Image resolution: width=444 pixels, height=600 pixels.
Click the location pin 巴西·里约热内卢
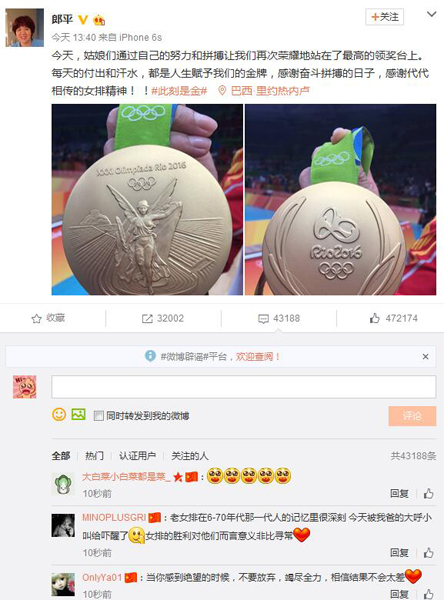263,91
